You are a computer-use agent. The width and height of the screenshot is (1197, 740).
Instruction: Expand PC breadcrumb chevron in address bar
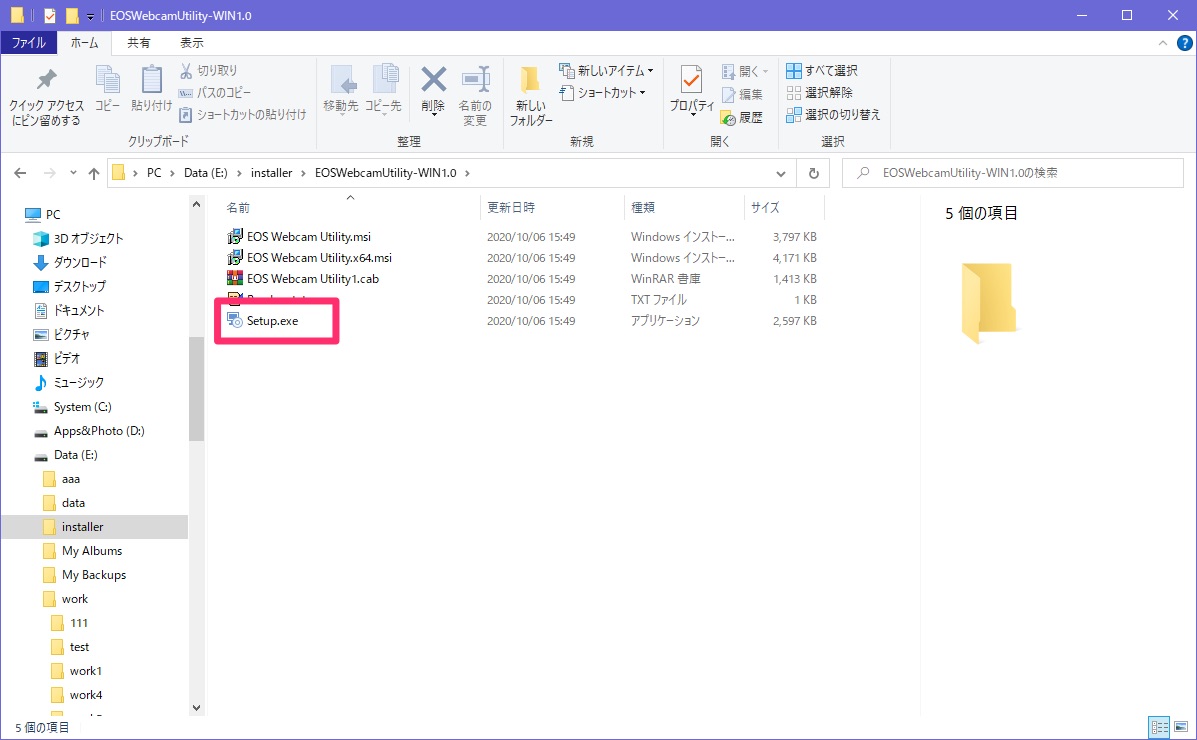point(173,173)
